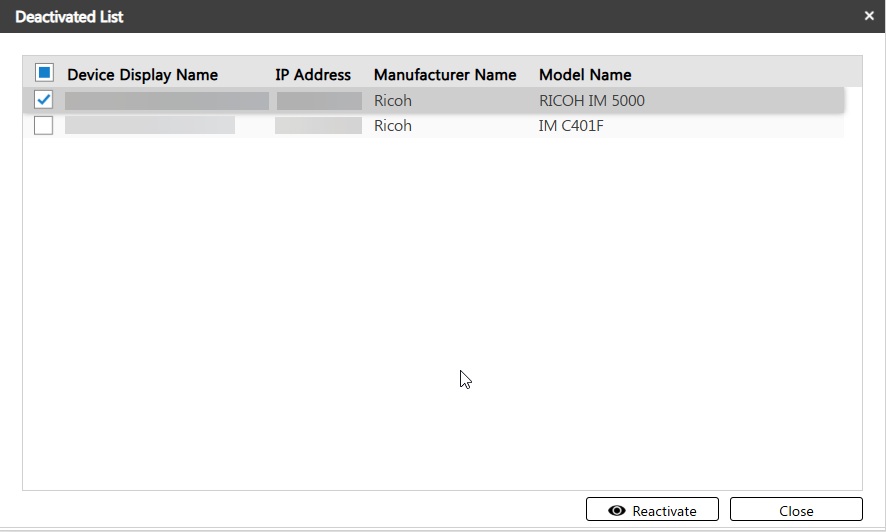Click the second row's redacted device name
Image resolution: width=886 pixels, height=532 pixels.
coord(150,126)
